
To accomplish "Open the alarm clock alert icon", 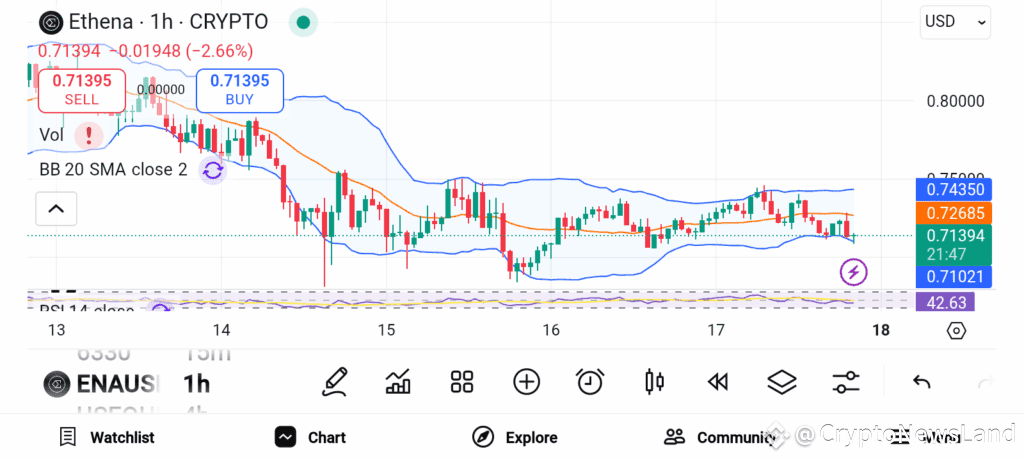I will [x=590, y=382].
